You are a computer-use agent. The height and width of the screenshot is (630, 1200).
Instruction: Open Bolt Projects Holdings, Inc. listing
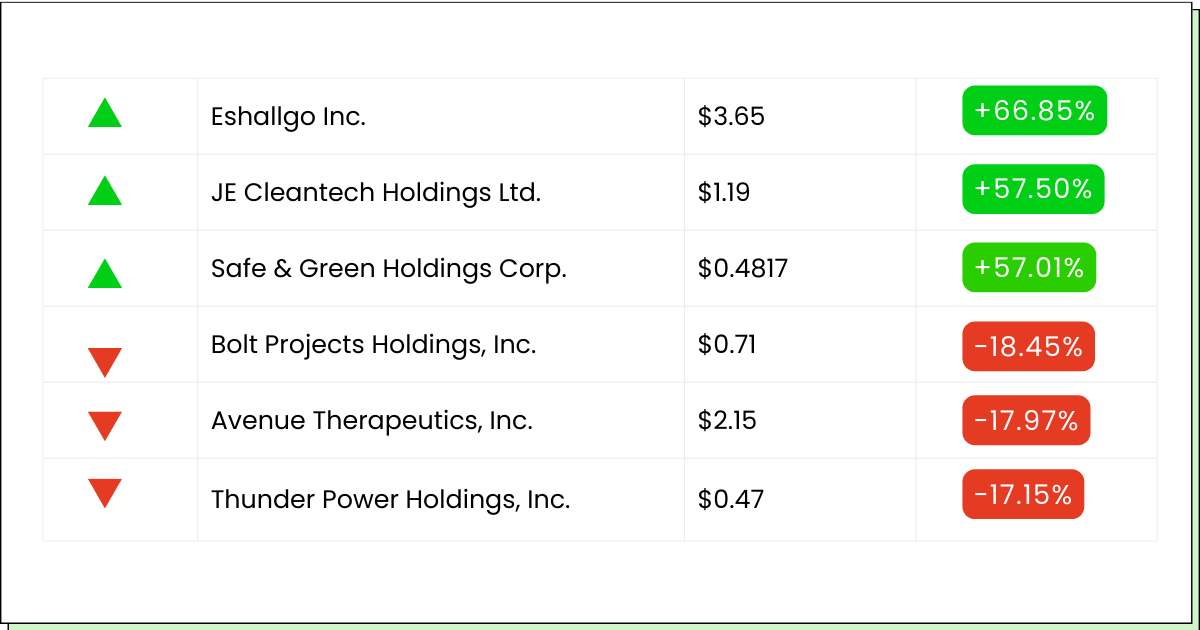pyautogui.click(x=374, y=345)
